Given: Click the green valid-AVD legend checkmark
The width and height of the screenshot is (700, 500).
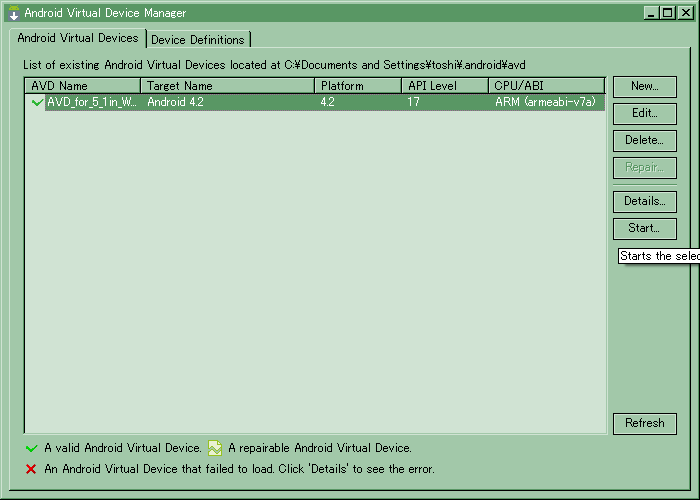Looking at the screenshot, I should click(32, 448).
